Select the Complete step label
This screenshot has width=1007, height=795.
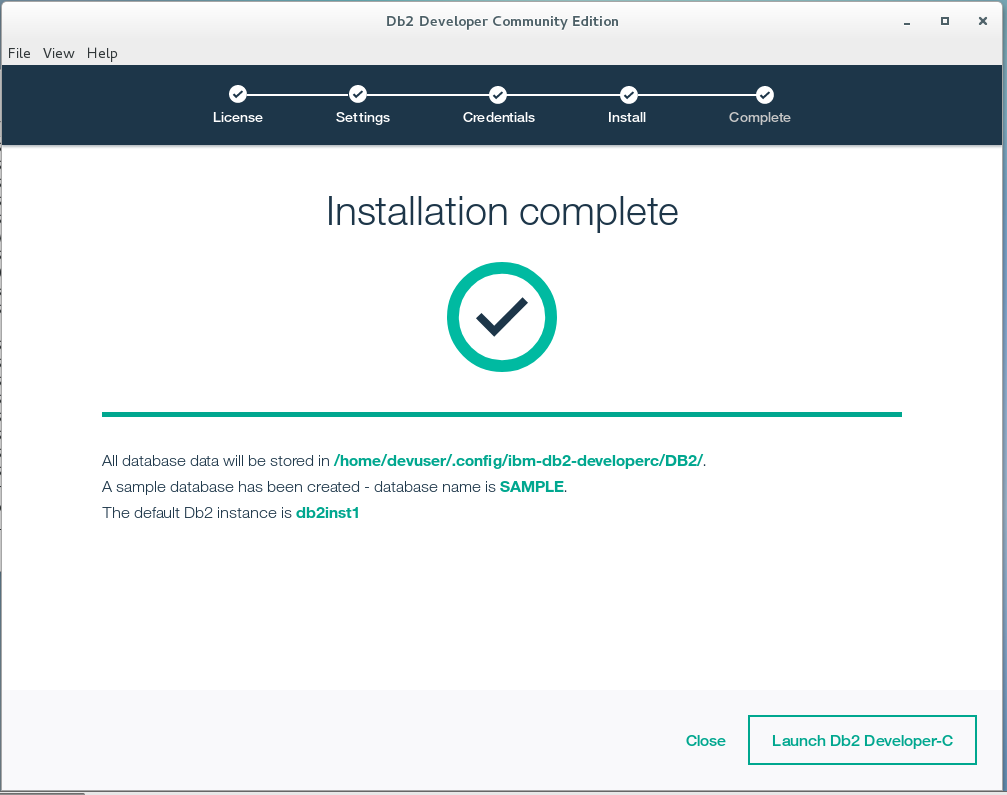click(760, 118)
